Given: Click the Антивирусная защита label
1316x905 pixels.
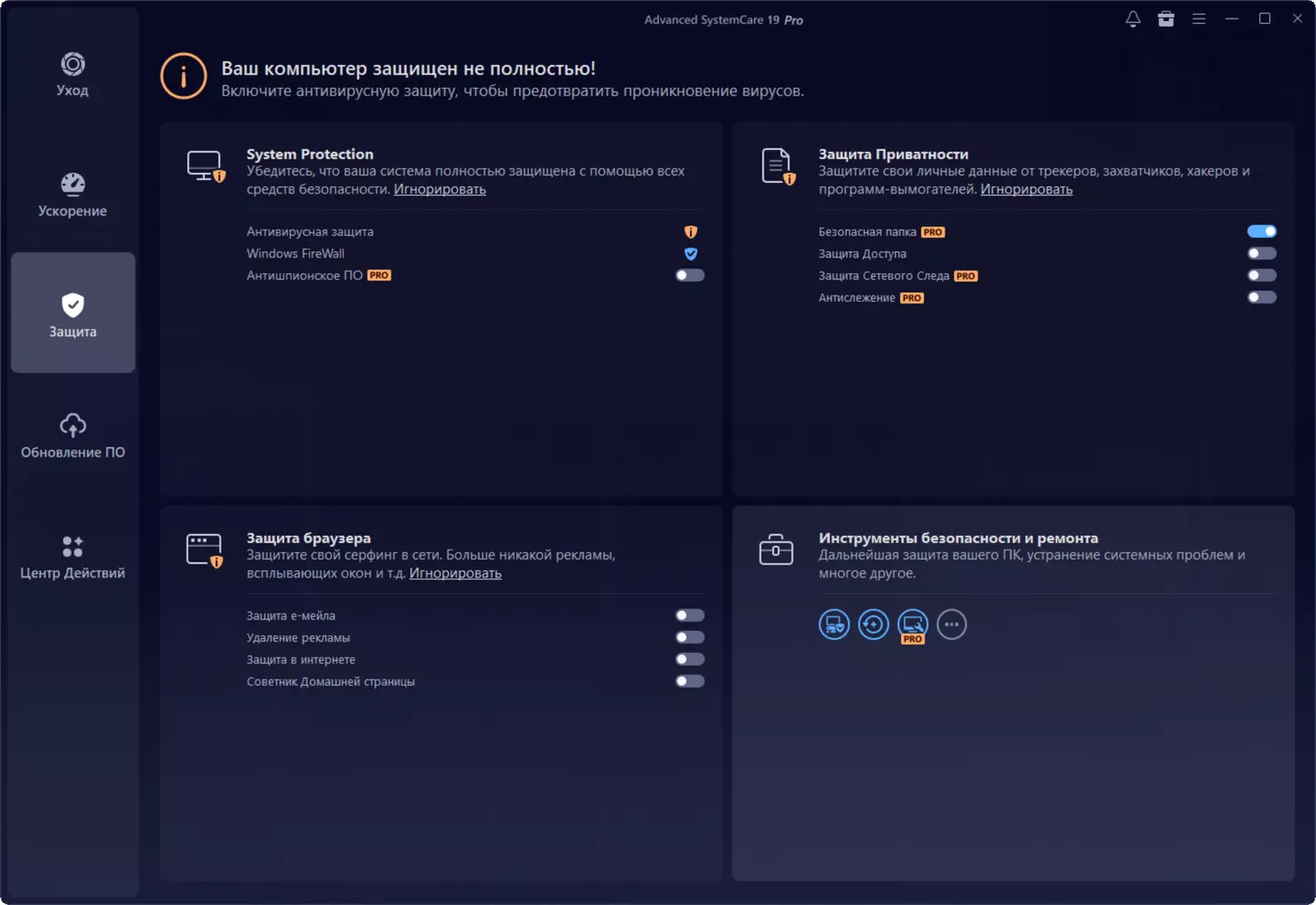Looking at the screenshot, I should pos(309,232).
